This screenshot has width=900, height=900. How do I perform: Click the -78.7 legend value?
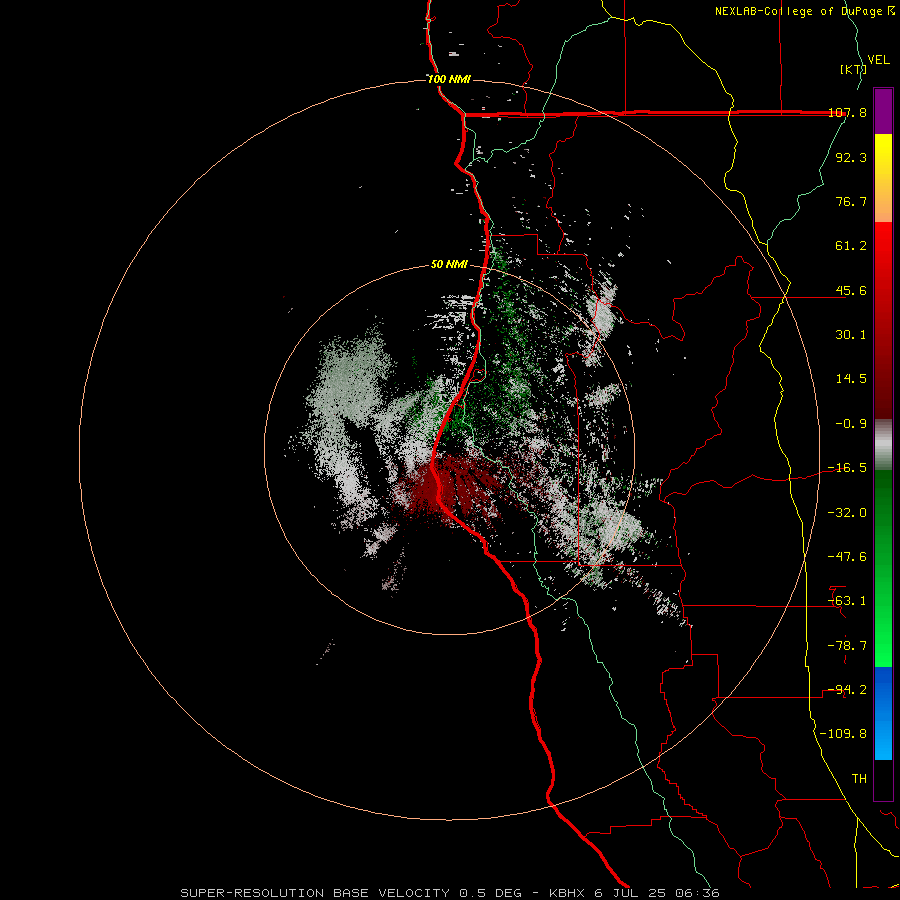(848, 646)
